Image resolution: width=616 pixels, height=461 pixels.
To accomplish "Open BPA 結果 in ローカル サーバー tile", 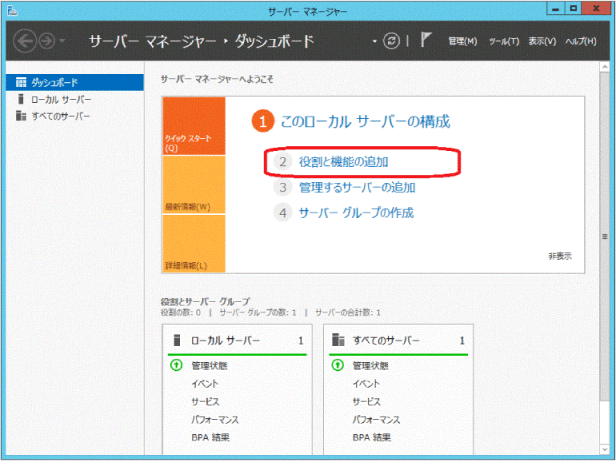I will coord(211,437).
